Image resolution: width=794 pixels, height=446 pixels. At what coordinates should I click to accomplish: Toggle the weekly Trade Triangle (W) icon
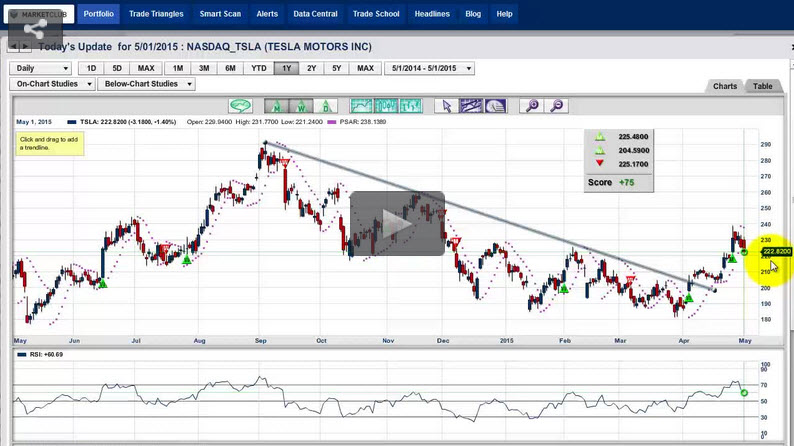click(x=301, y=106)
